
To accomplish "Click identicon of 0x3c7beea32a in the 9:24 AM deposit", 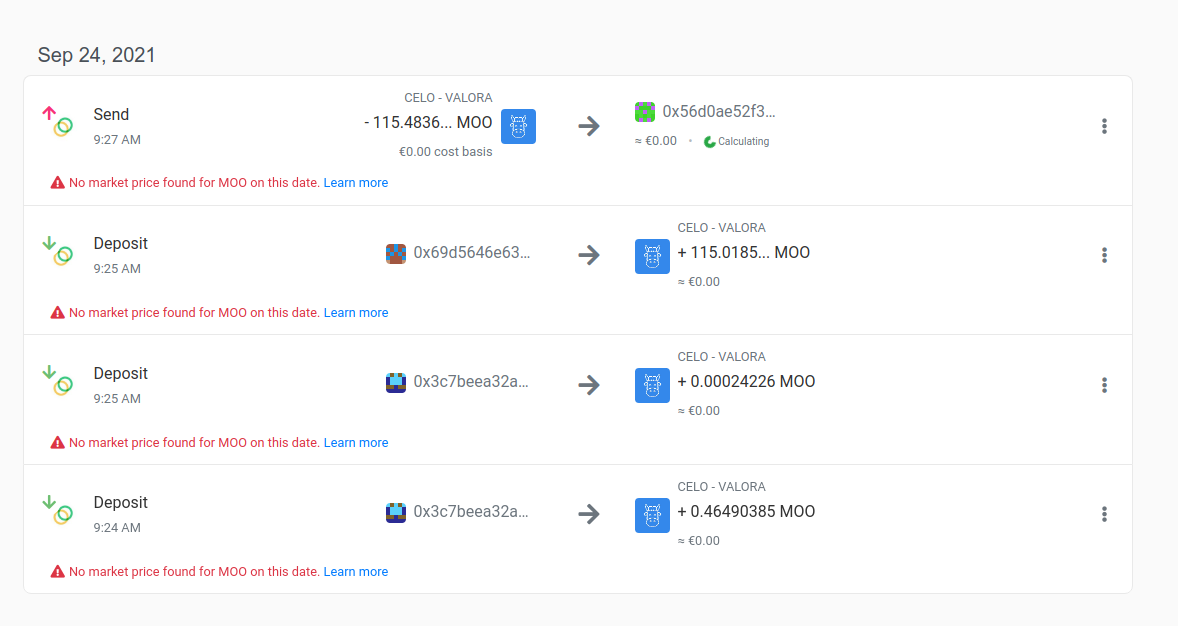I will [396, 513].
